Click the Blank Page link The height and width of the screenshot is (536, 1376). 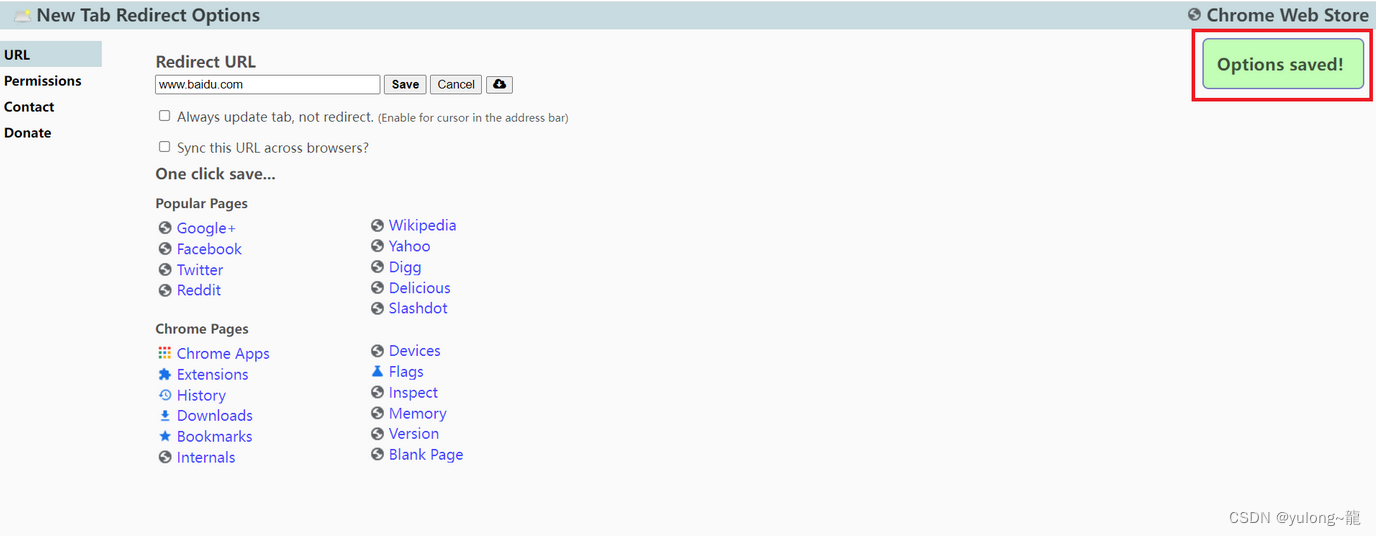[x=426, y=454]
